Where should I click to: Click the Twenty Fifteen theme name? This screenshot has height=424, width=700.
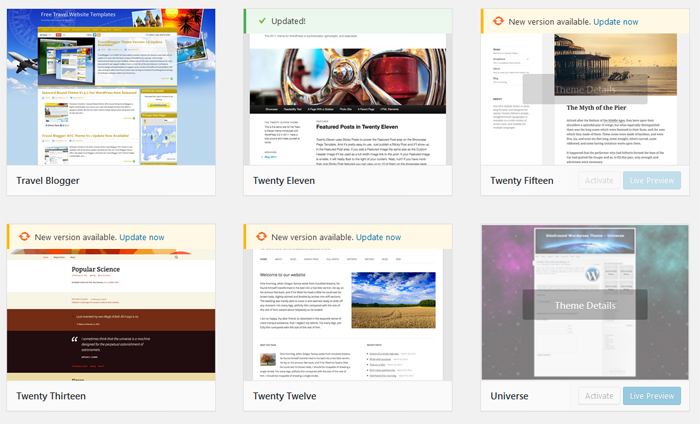(522, 181)
